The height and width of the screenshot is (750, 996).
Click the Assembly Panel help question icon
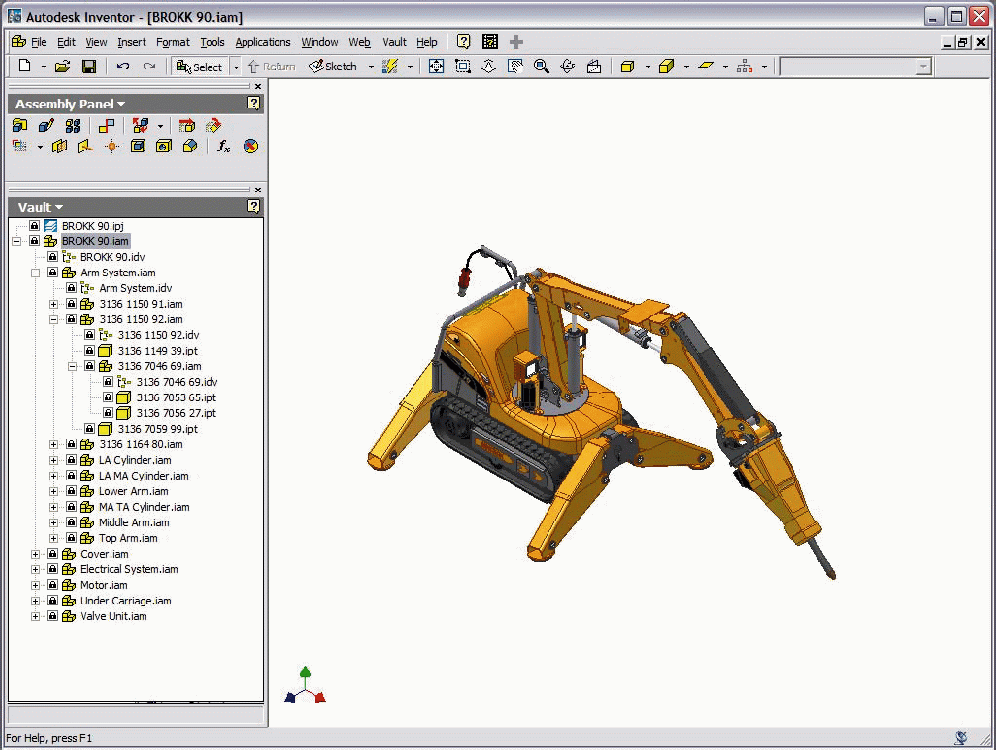(253, 104)
